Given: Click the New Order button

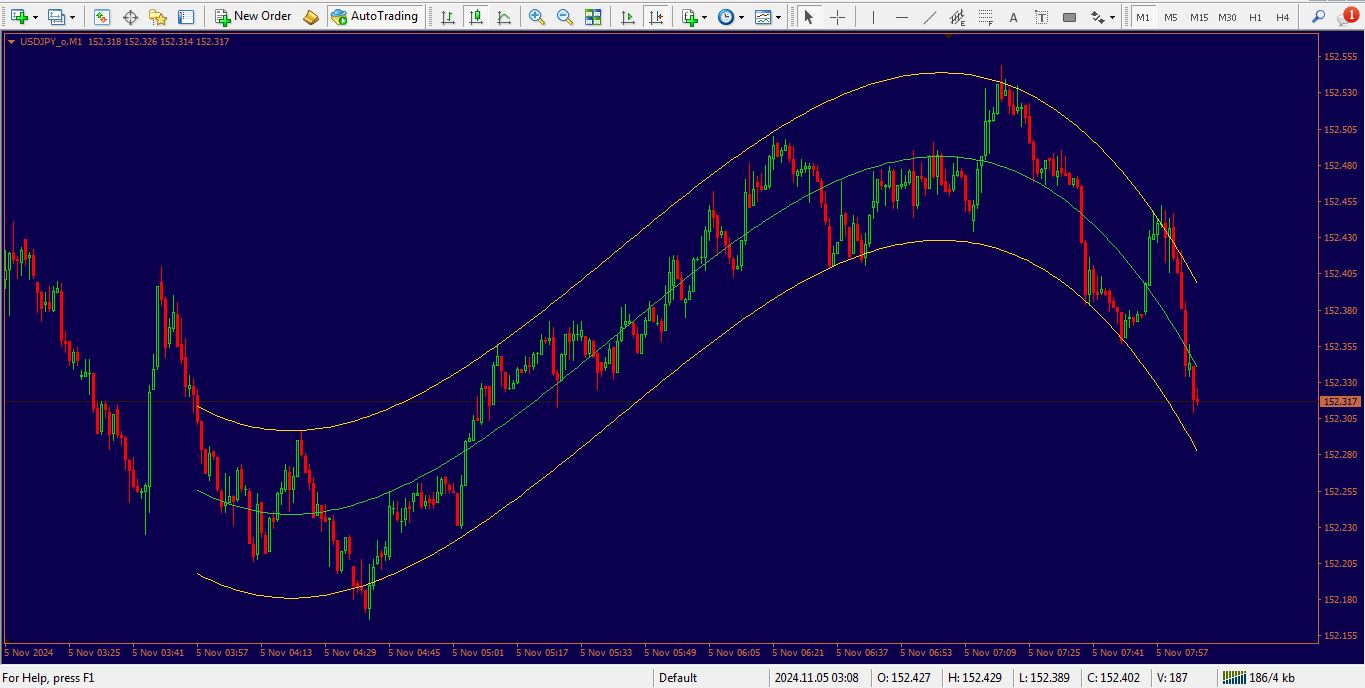Looking at the screenshot, I should 253,17.
